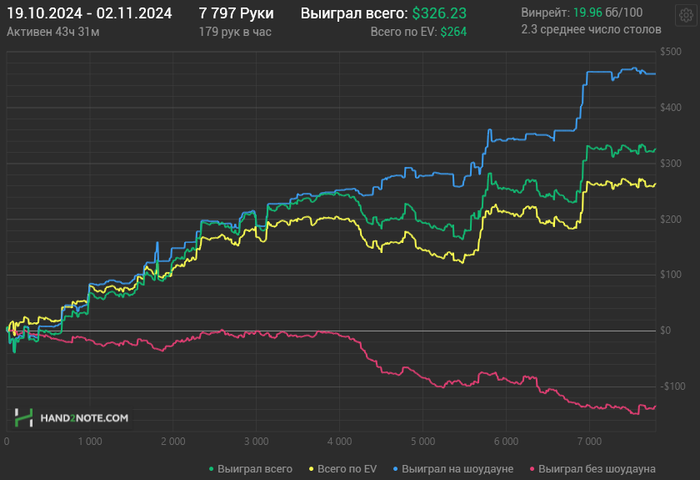Click the Выиграл без шоудауна legend label
The height and width of the screenshot is (480, 700).
(597, 469)
